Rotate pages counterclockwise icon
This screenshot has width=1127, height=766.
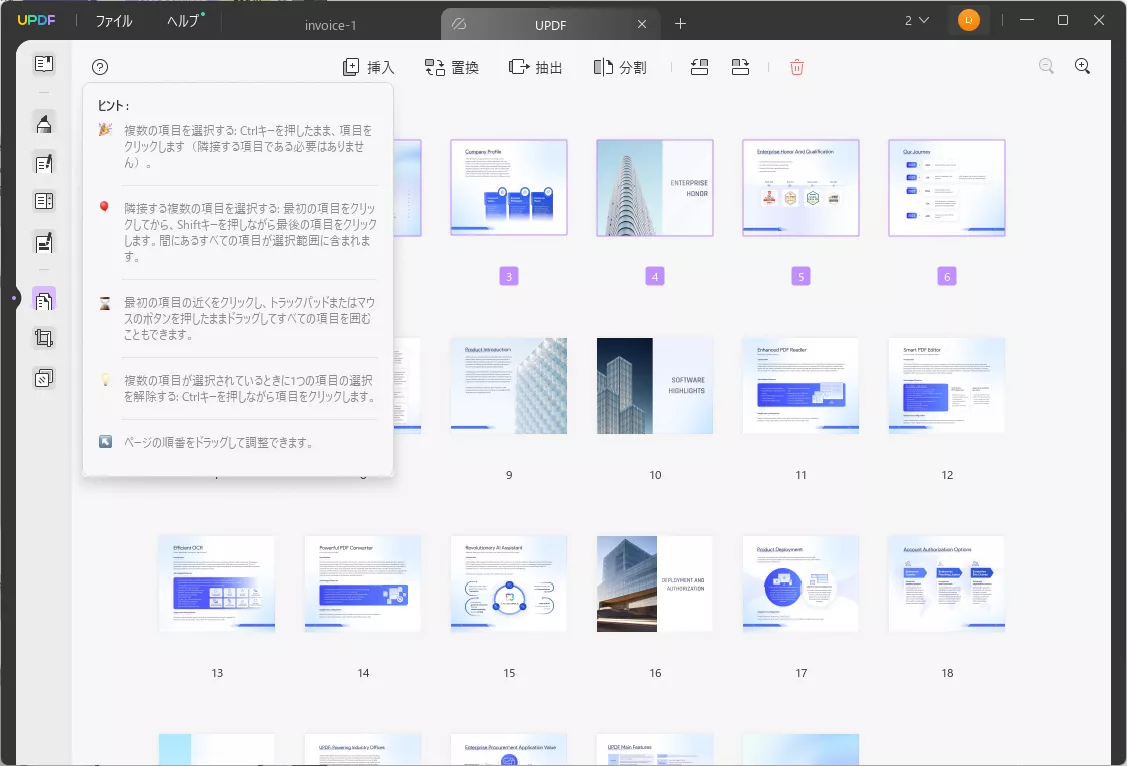[699, 68]
